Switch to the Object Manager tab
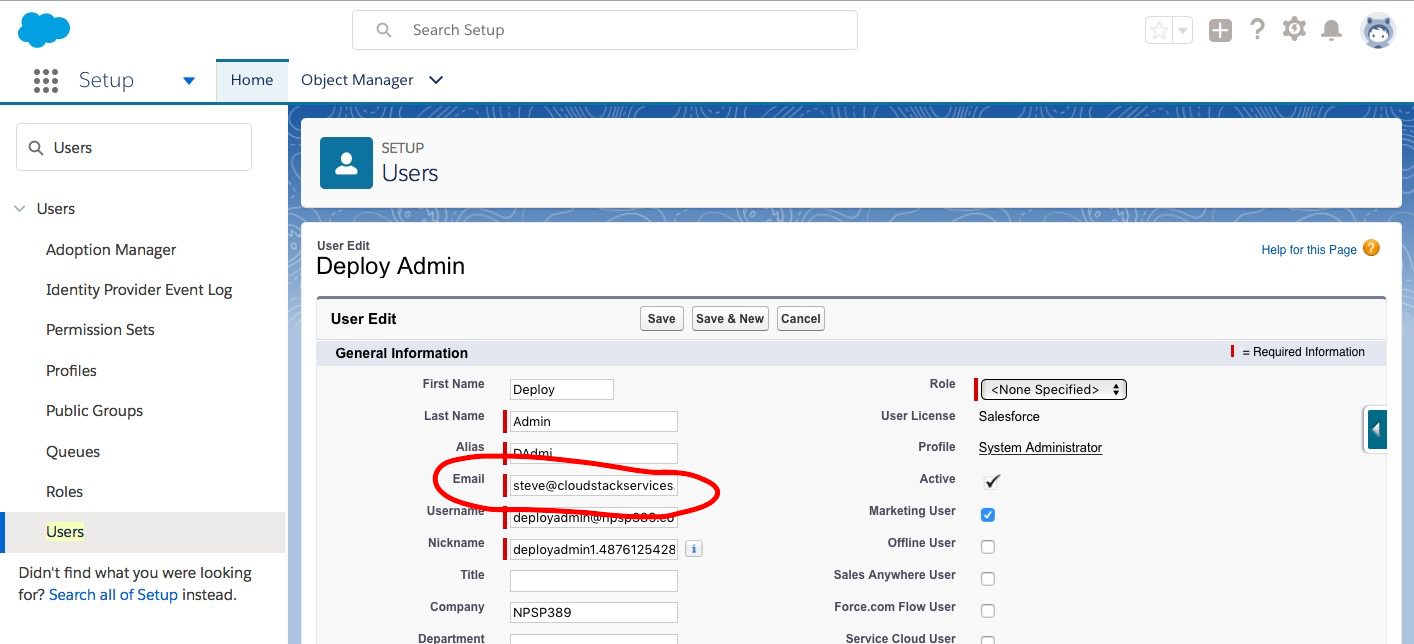The height and width of the screenshot is (644, 1414). click(357, 80)
